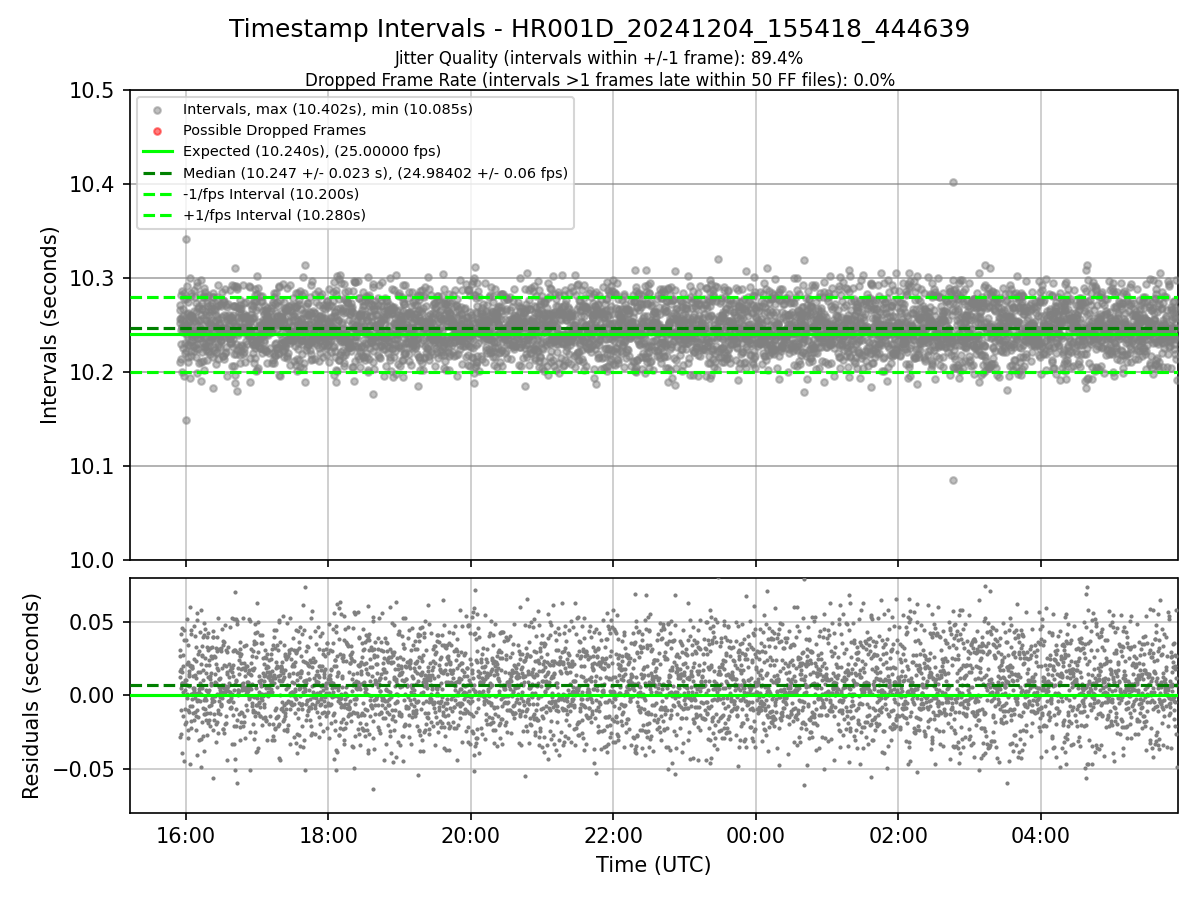Click the 'Residuals (seconds)' y-axis label
The width and height of the screenshot is (1200, 900).
(x=31, y=696)
